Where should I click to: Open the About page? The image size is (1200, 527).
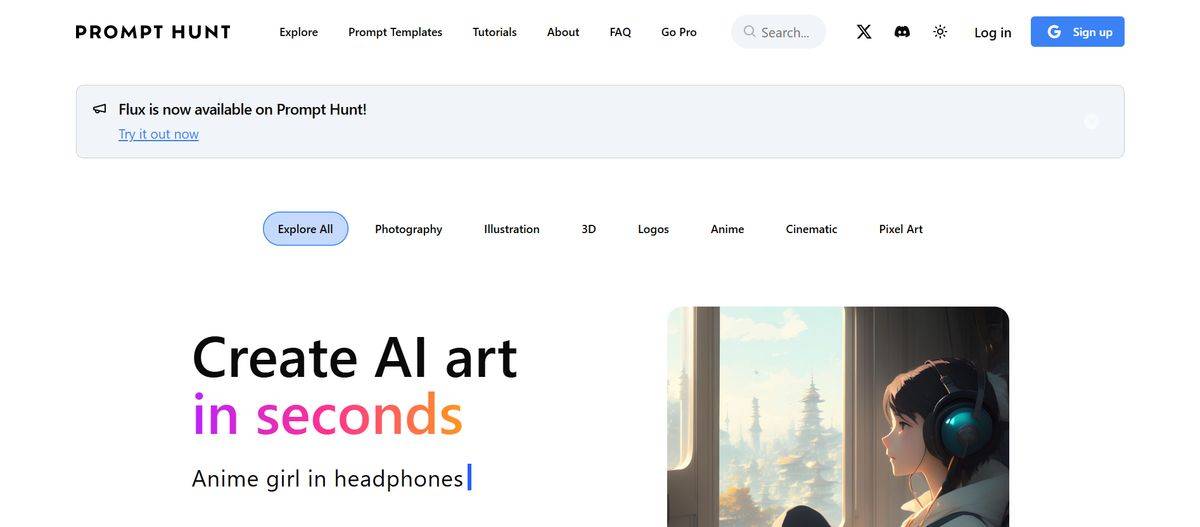(563, 32)
